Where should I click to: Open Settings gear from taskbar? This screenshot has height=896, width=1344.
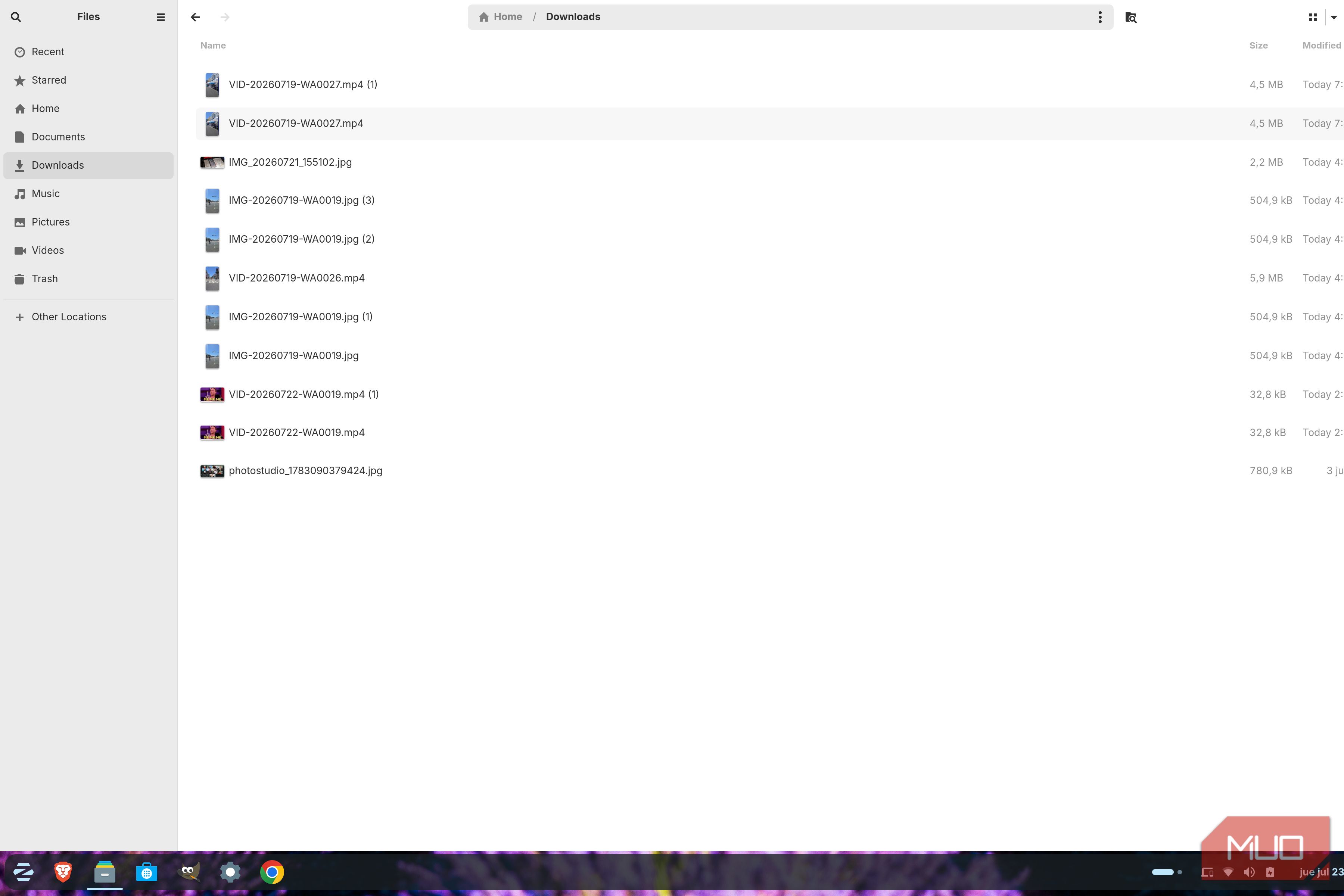point(230,872)
